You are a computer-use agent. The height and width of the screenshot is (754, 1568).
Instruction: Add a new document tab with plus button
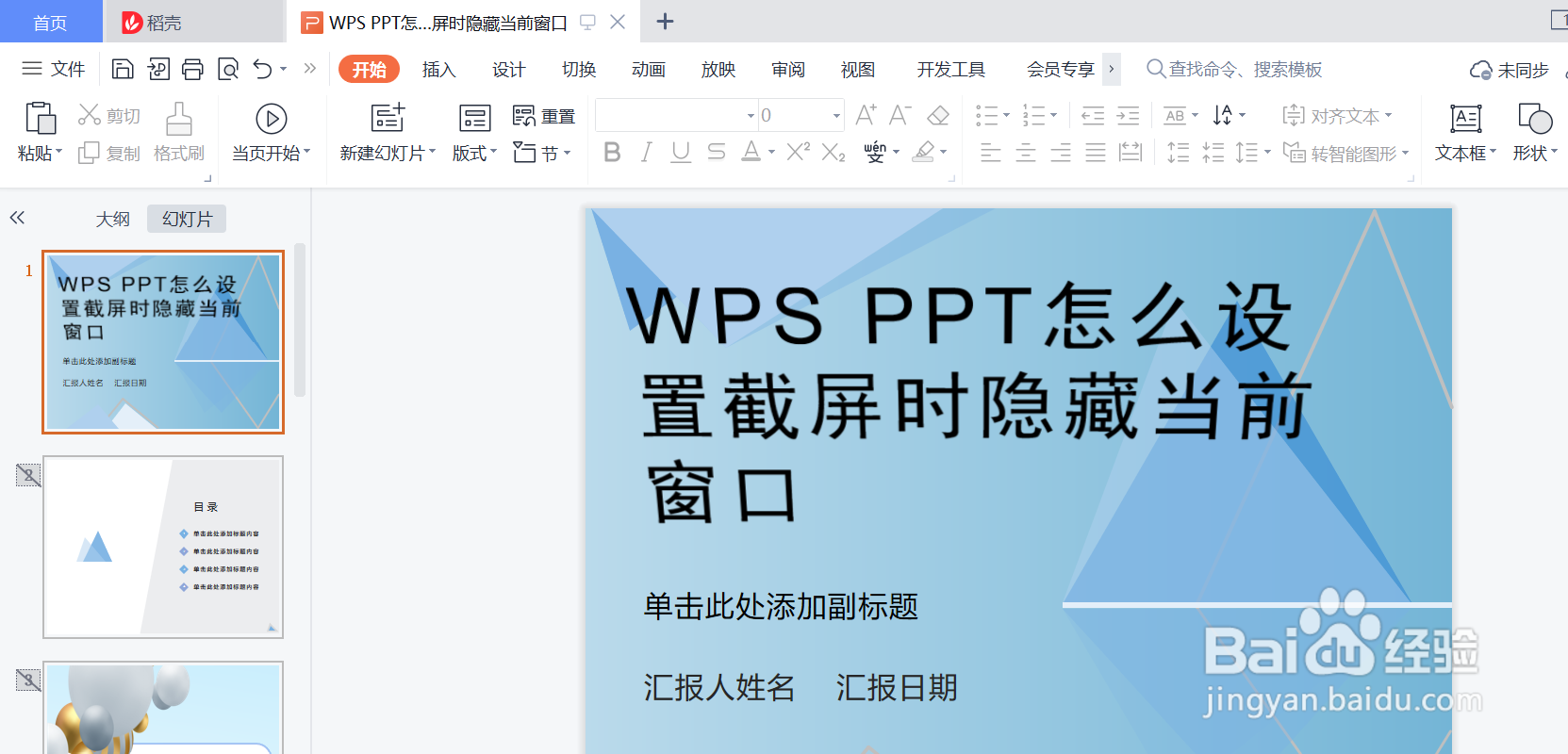pos(665,22)
